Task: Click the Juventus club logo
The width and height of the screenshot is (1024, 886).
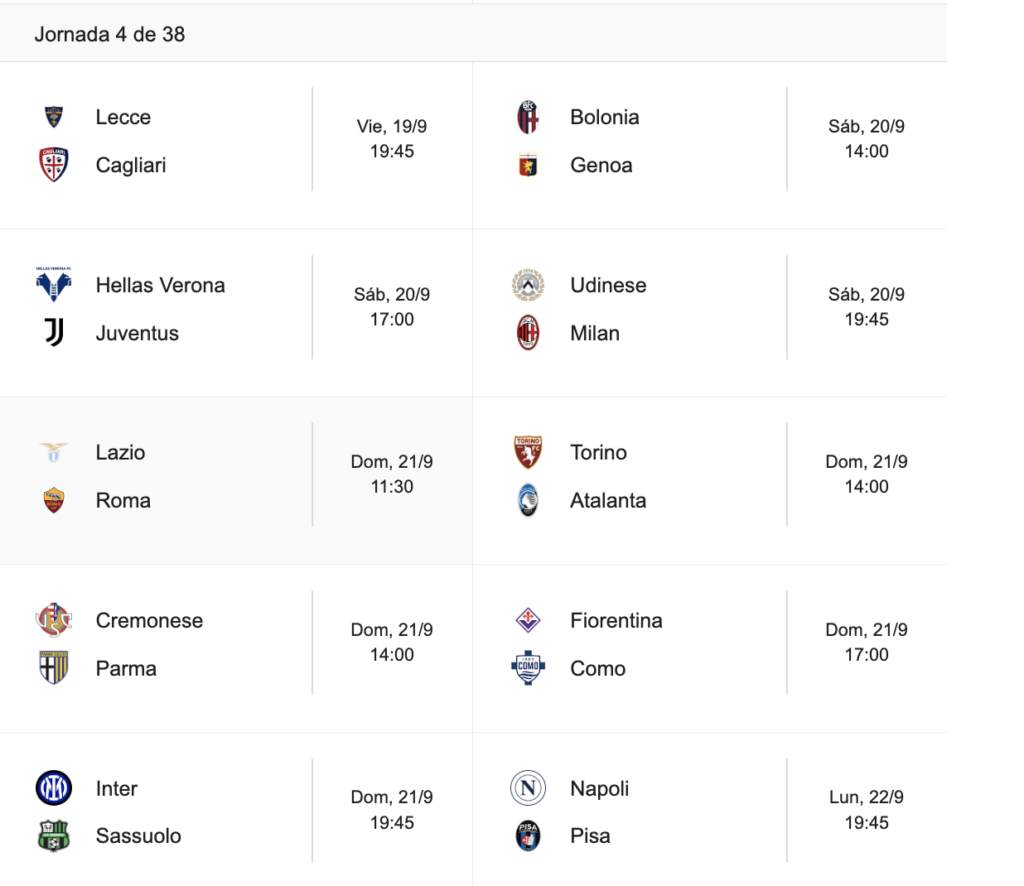Action: point(54,333)
